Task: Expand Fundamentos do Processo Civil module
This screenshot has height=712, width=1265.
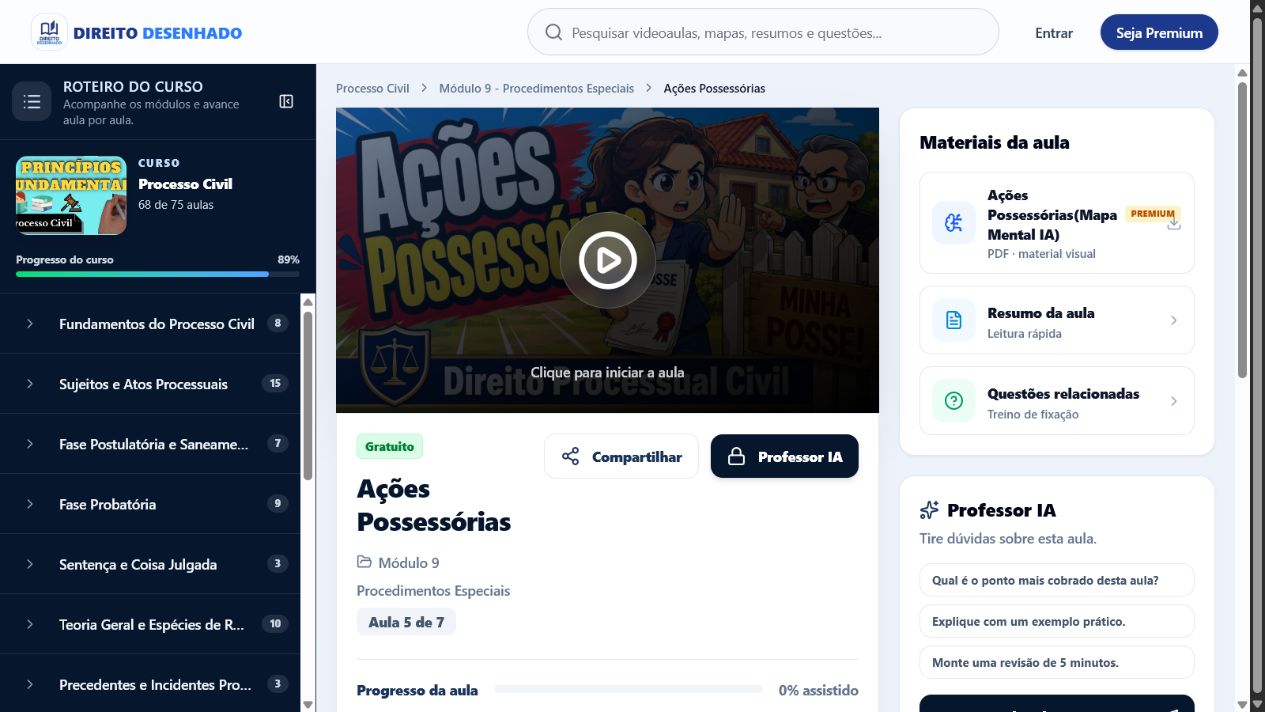Action: 150,324
